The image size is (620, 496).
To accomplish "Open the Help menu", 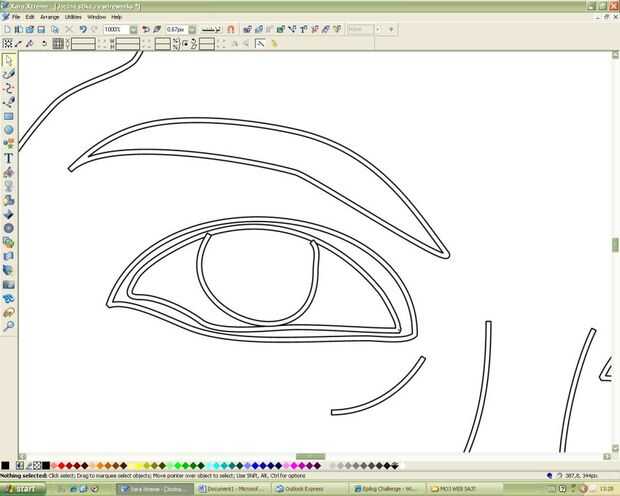I will (x=116, y=17).
